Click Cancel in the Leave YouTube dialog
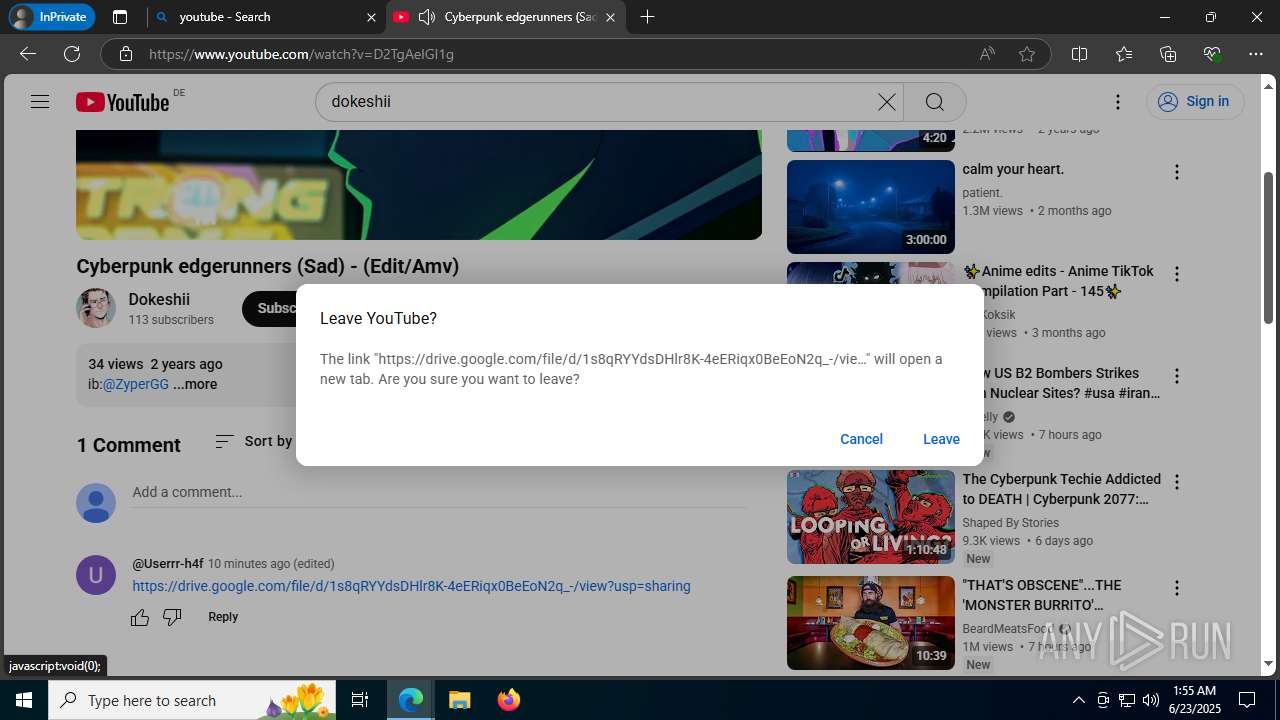The width and height of the screenshot is (1280, 720). [861, 439]
